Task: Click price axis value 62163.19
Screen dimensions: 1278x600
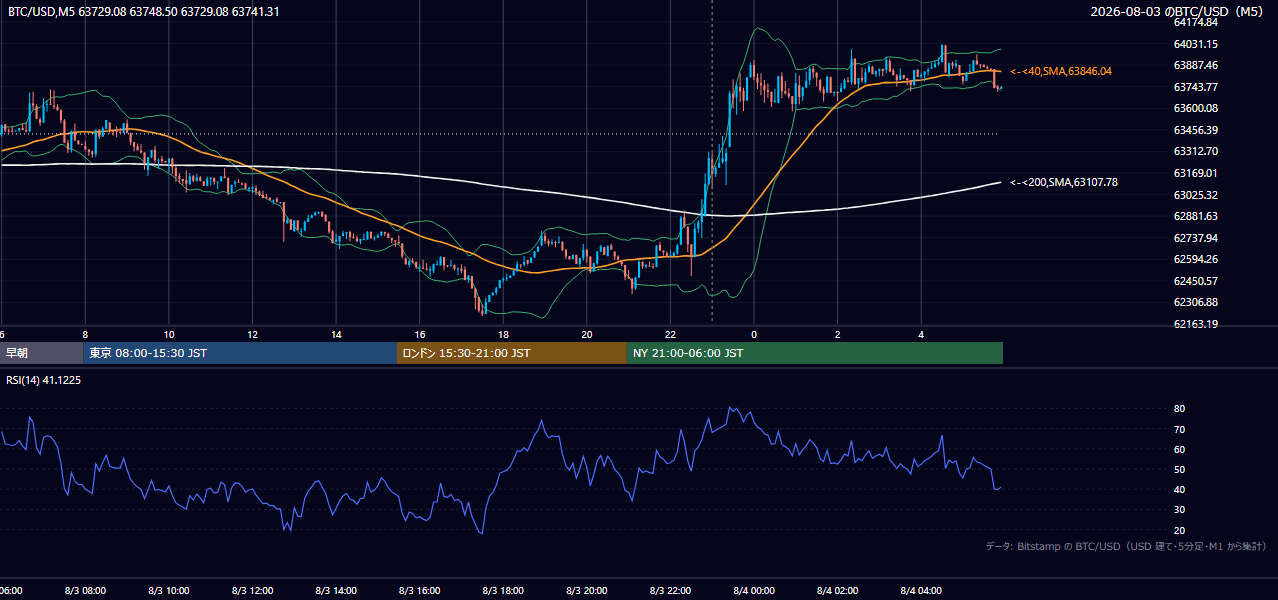Action: pyautogui.click(x=1195, y=324)
